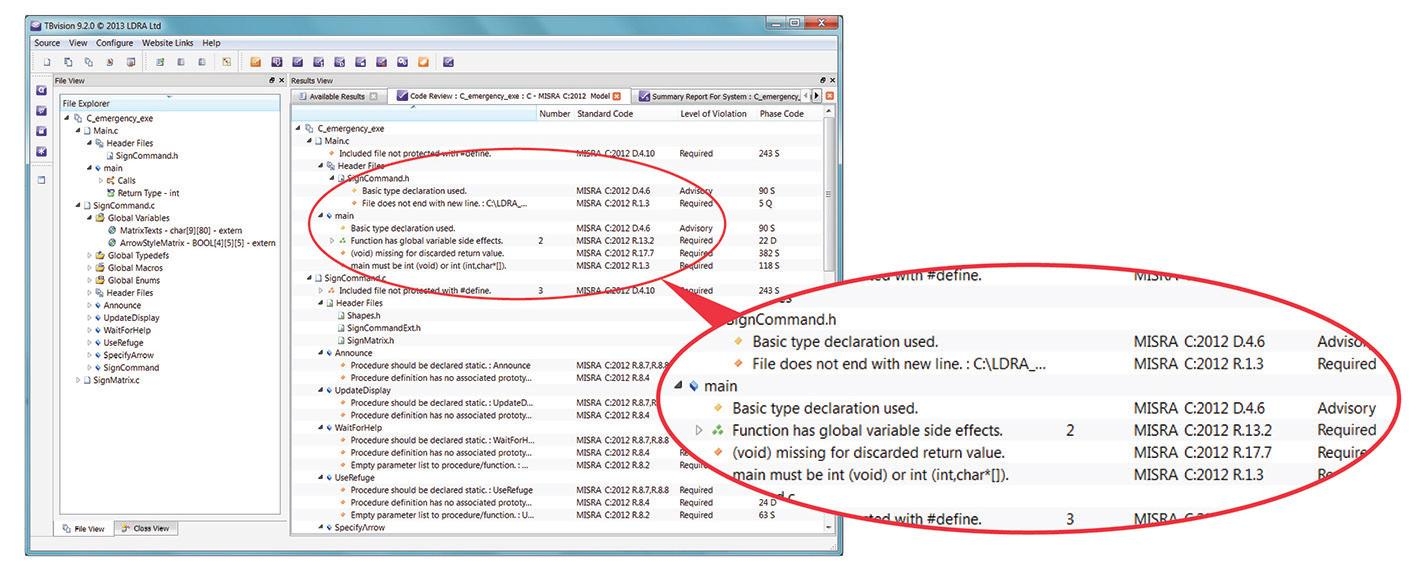Viewport: 1417px width, 582px height.
Task: Open the Help menu
Action: click(x=211, y=43)
